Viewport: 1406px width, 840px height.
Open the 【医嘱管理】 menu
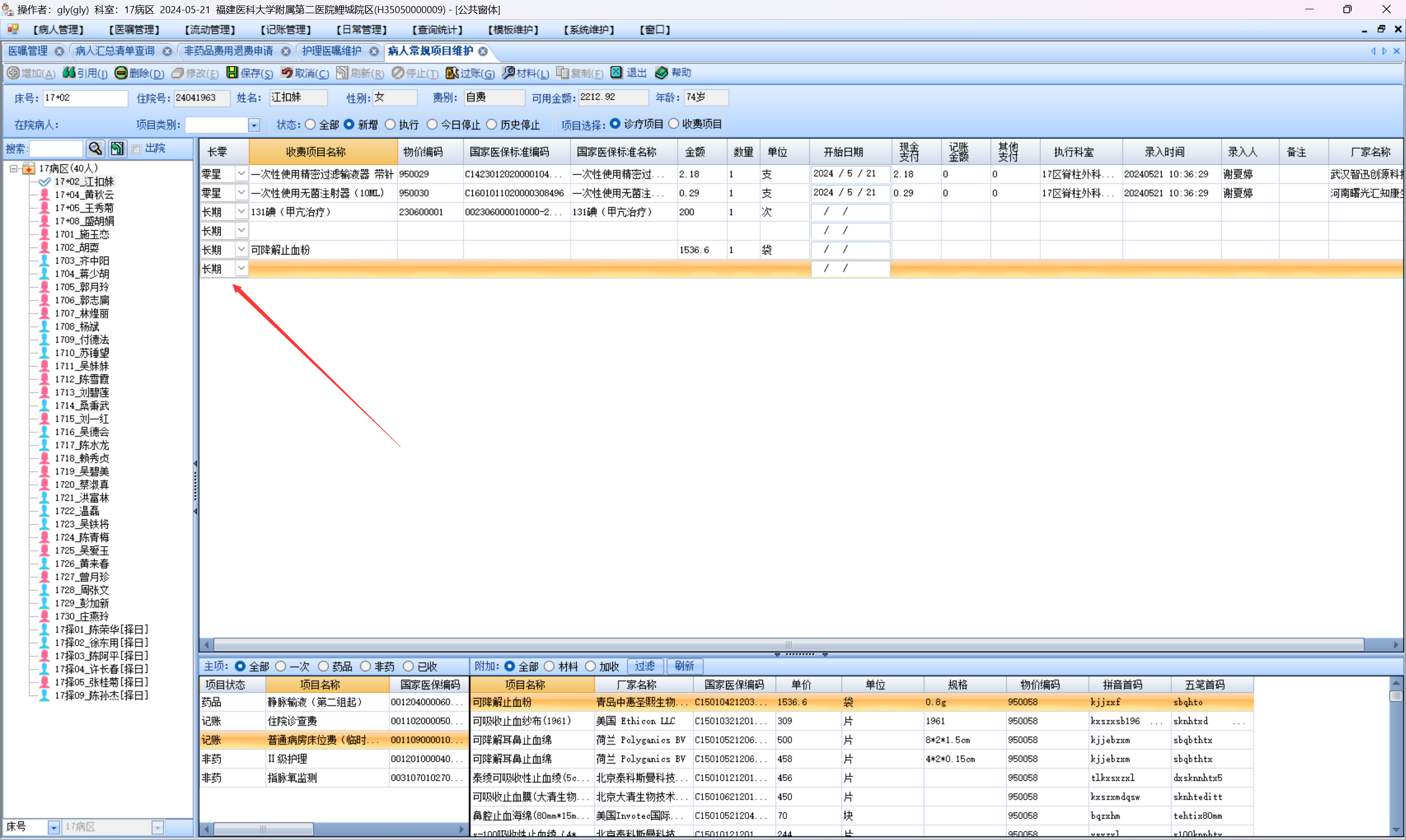pyautogui.click(x=133, y=30)
